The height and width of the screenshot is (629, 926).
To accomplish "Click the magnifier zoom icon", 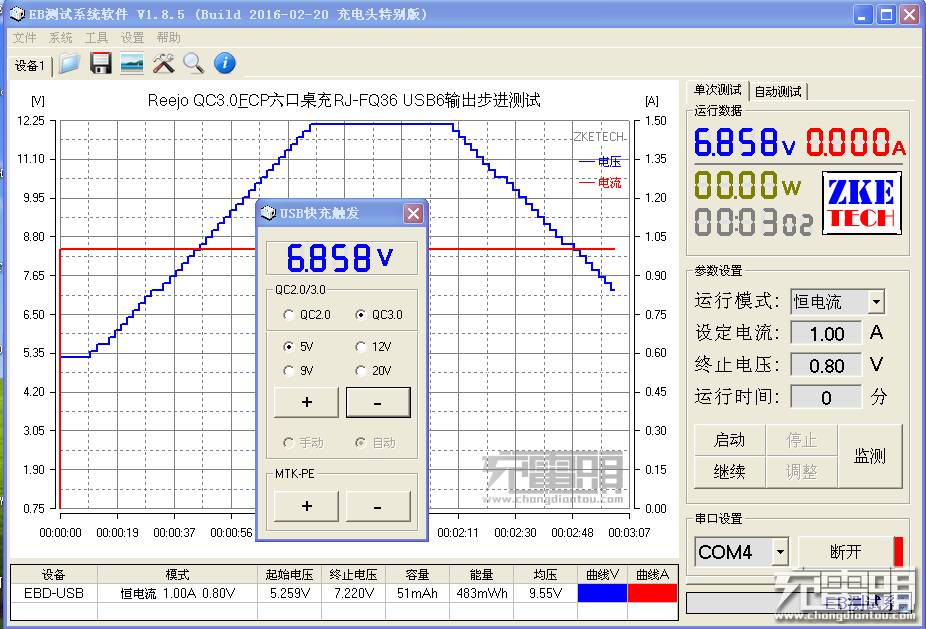I will point(193,63).
